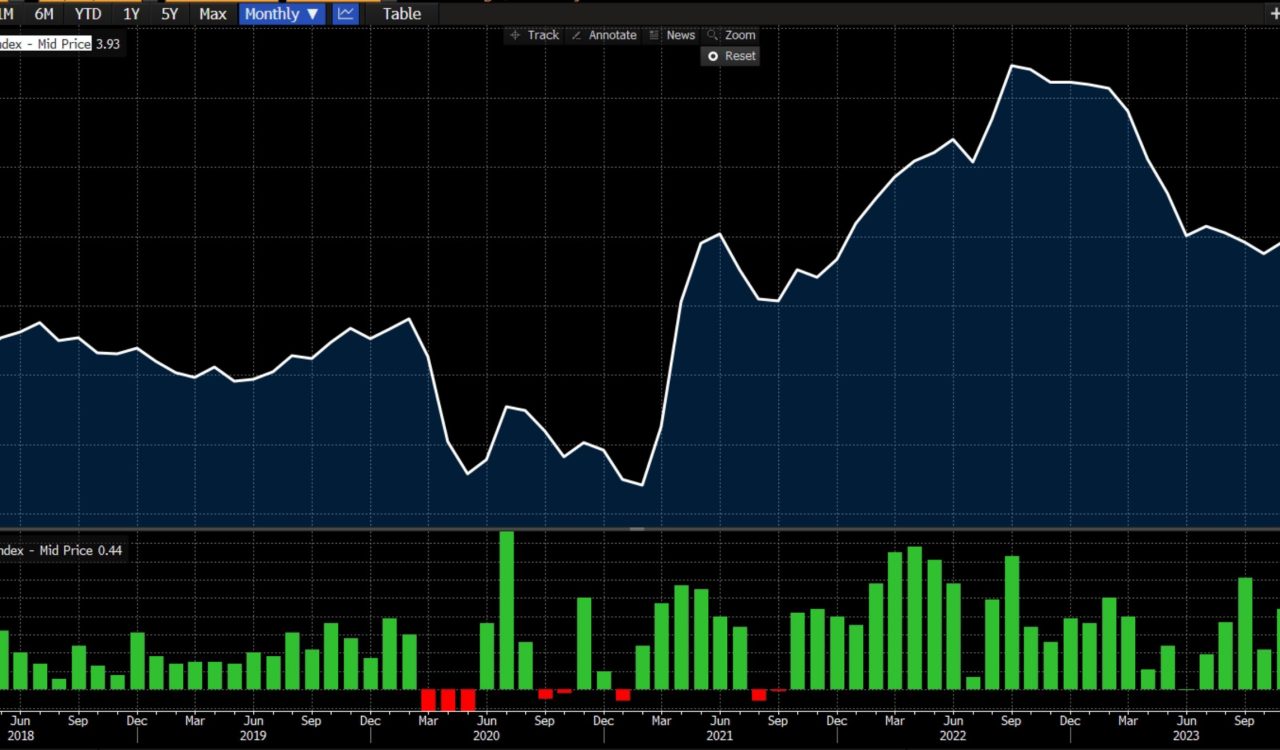Select the 6M time range

[x=44, y=14]
